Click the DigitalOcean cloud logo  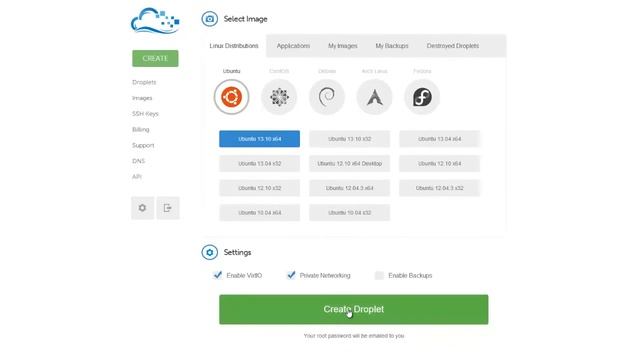155,20
